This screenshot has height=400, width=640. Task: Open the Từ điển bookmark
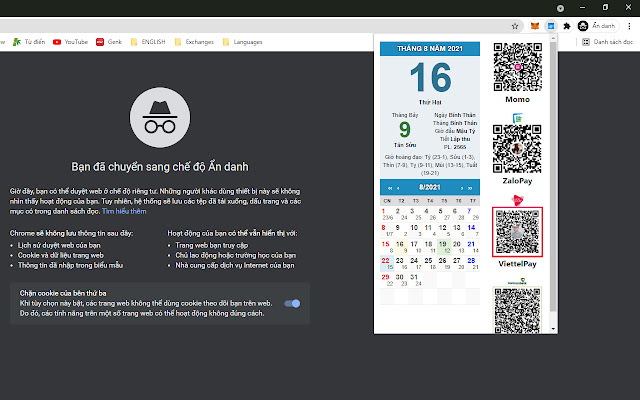point(29,42)
